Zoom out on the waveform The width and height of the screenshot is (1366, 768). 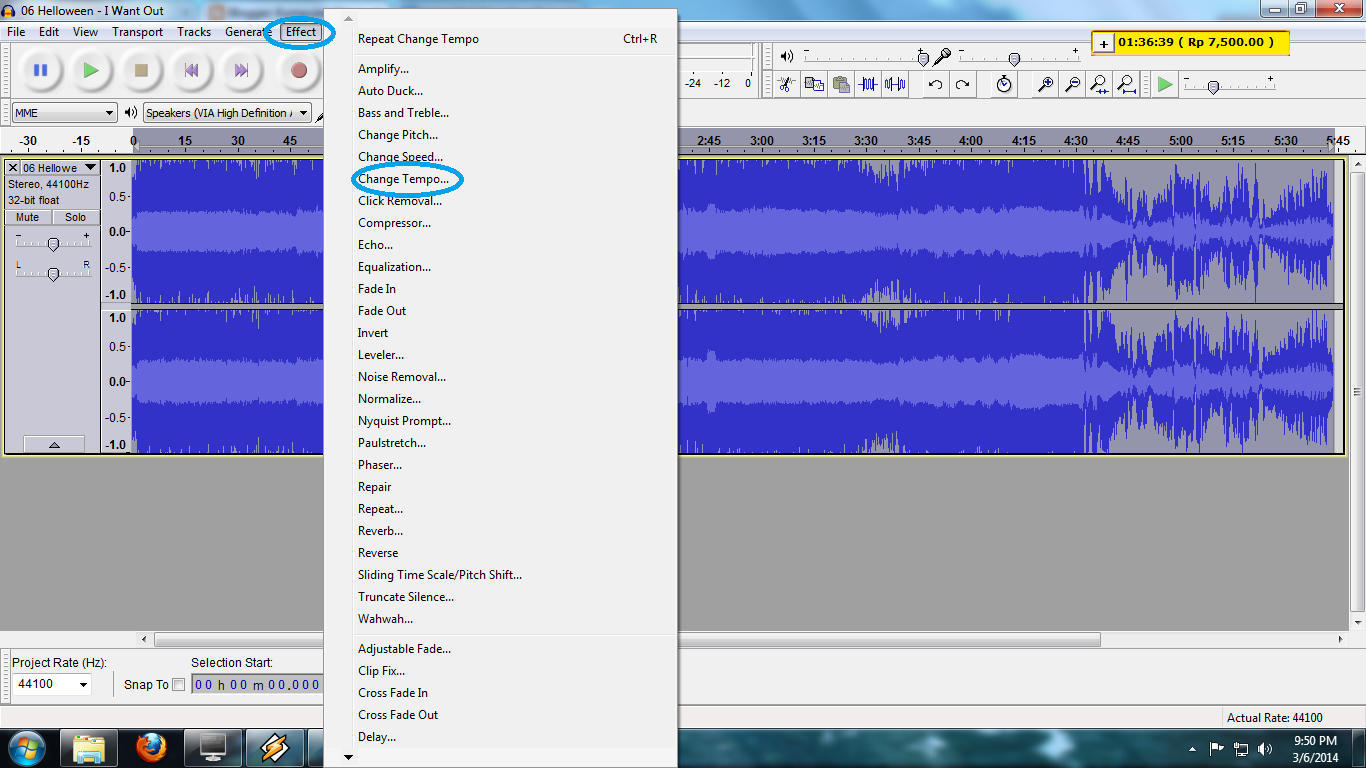(x=1072, y=84)
